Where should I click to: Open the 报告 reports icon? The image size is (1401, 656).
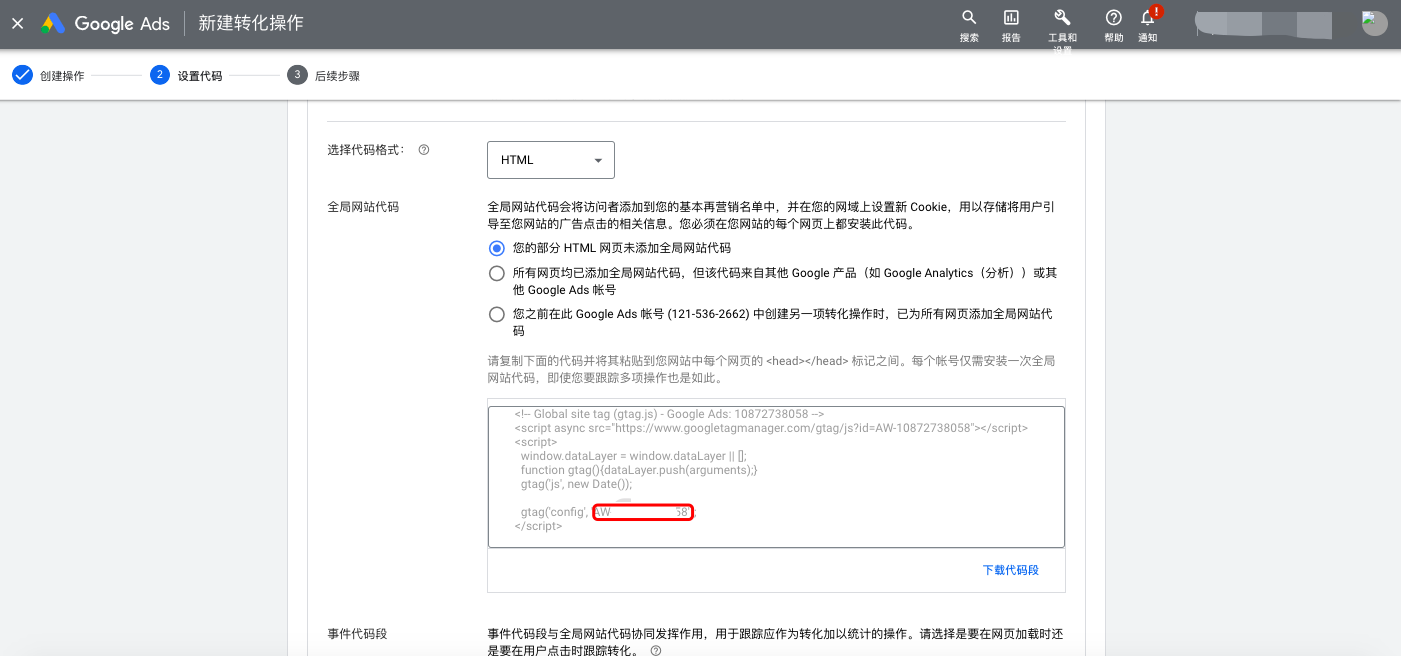[1011, 18]
